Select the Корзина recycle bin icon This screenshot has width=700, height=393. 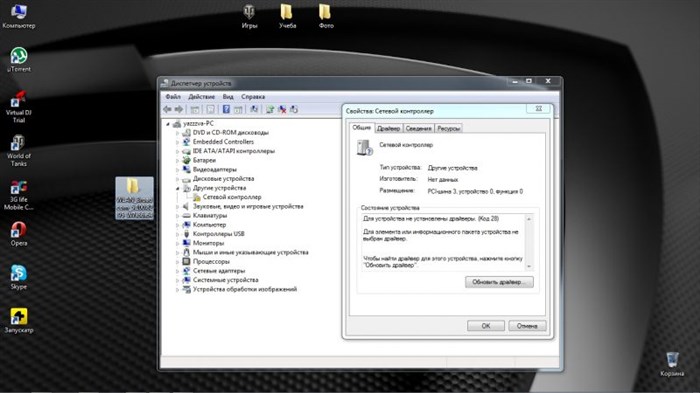pyautogui.click(x=672, y=364)
